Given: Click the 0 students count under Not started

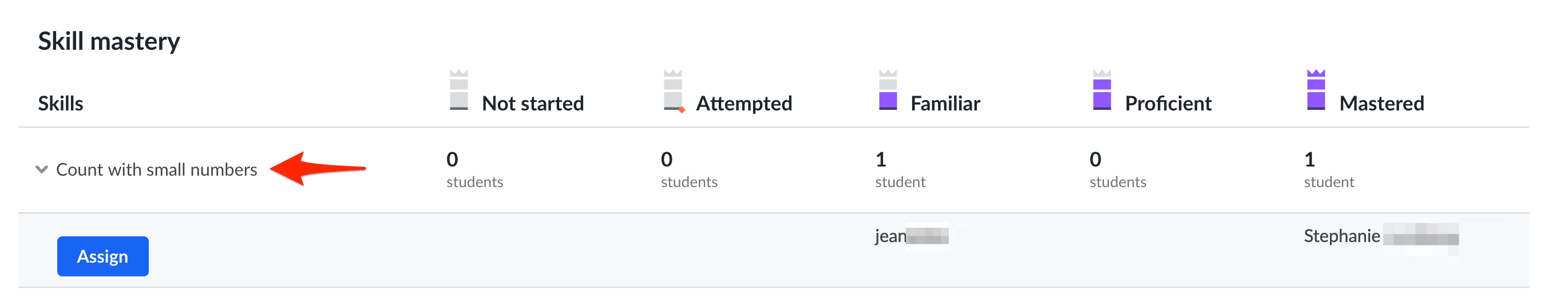Looking at the screenshot, I should (x=475, y=169).
